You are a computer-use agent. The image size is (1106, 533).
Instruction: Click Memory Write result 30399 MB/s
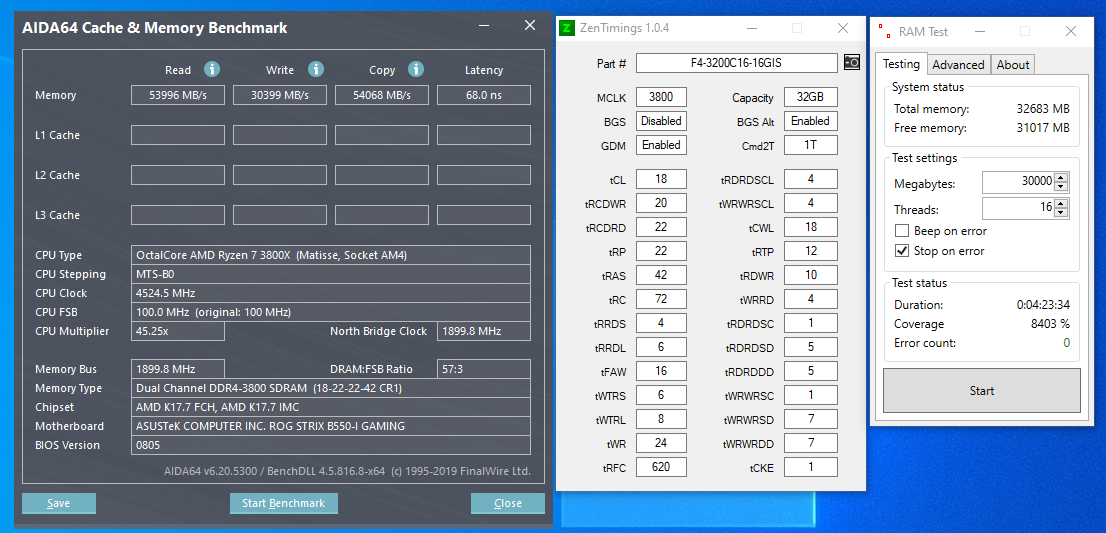[280, 95]
